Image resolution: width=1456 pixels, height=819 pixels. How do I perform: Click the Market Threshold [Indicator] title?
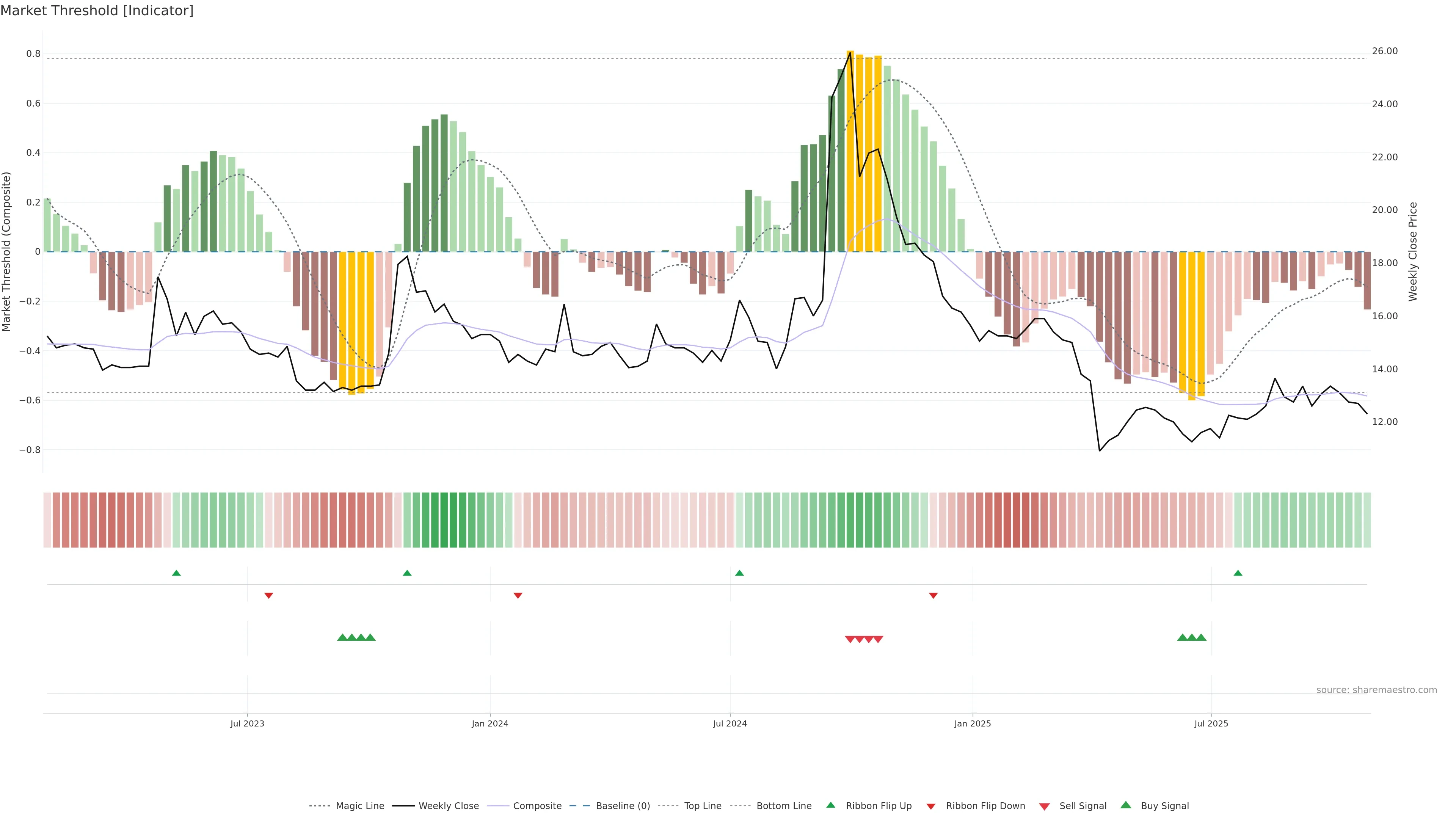point(97,11)
